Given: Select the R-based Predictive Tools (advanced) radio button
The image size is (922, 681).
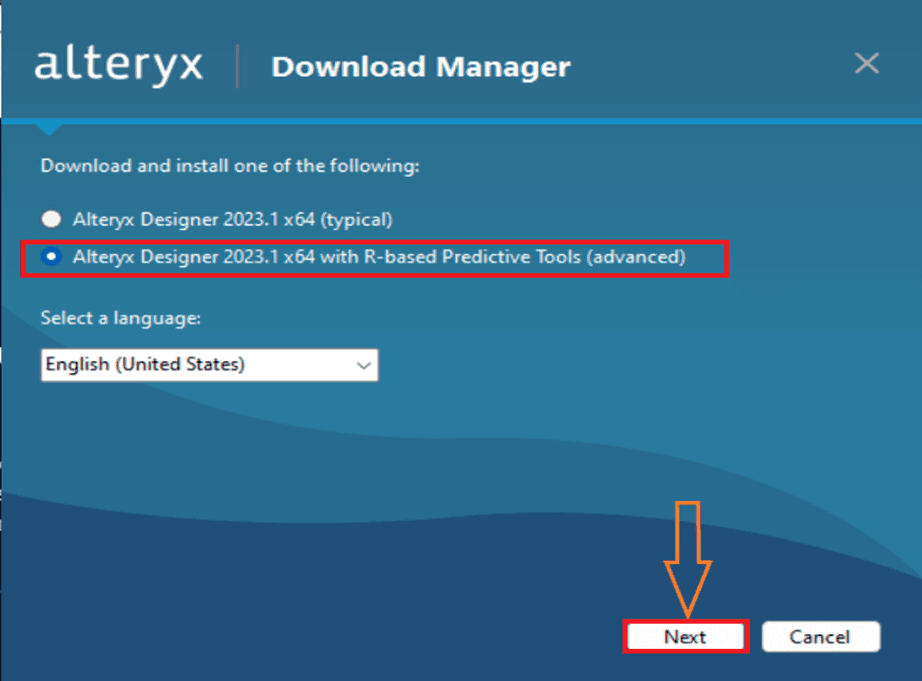Looking at the screenshot, I should tap(51, 256).
